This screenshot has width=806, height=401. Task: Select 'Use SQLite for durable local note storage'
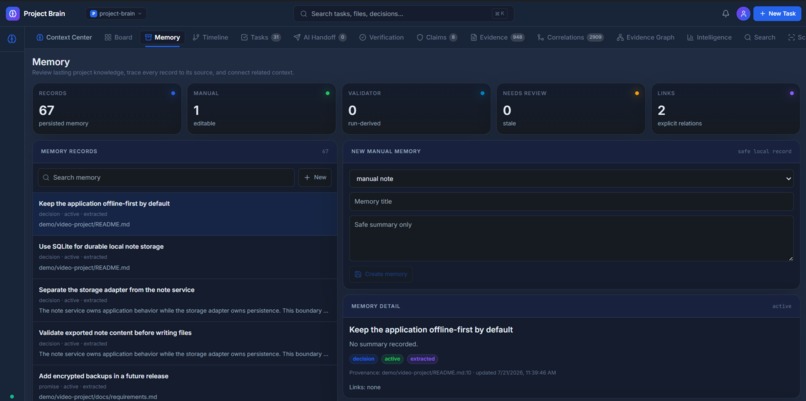point(185,257)
